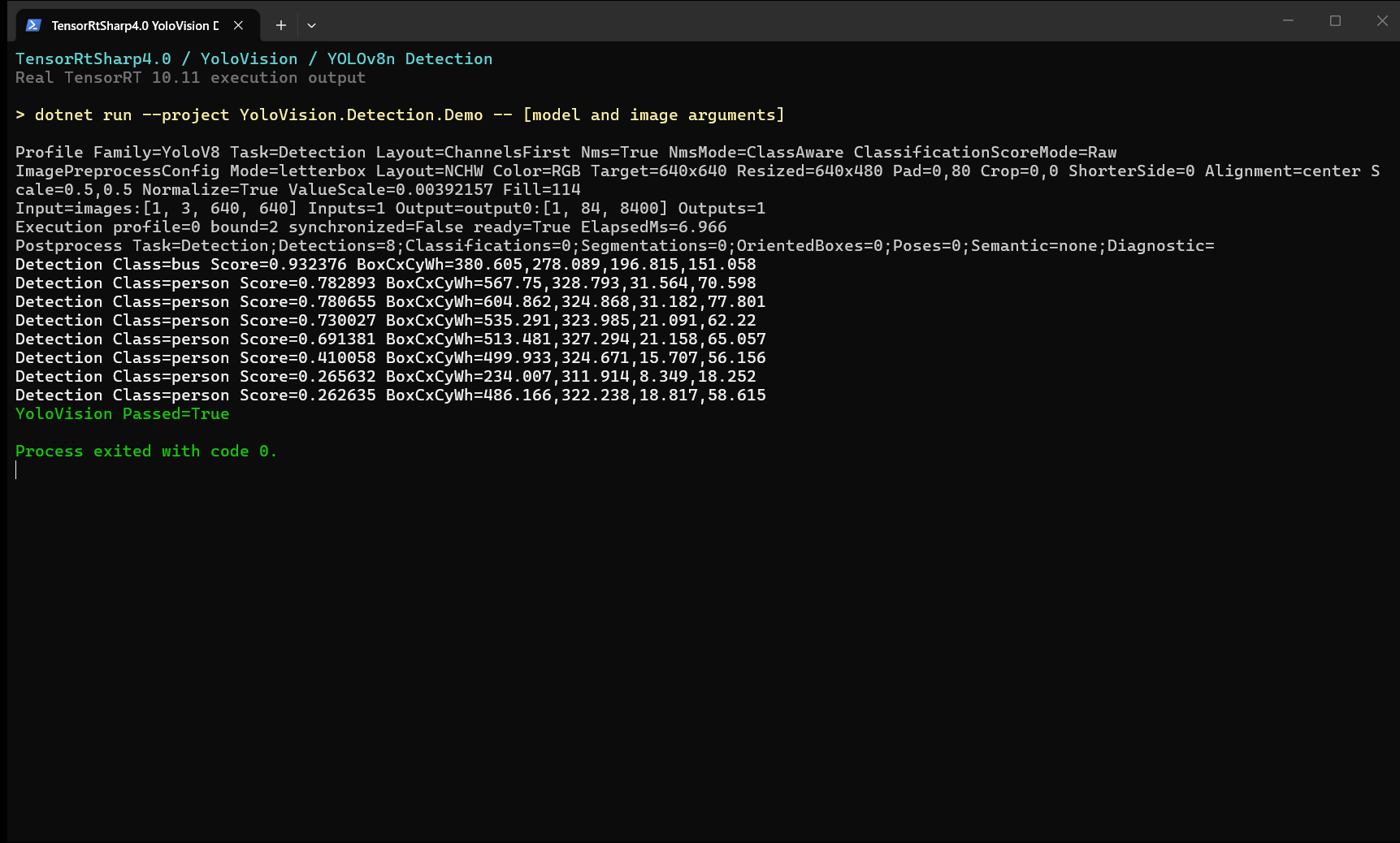This screenshot has height=843, width=1400.
Task: Click the person detection with Score=0.782893
Action: 385,283
